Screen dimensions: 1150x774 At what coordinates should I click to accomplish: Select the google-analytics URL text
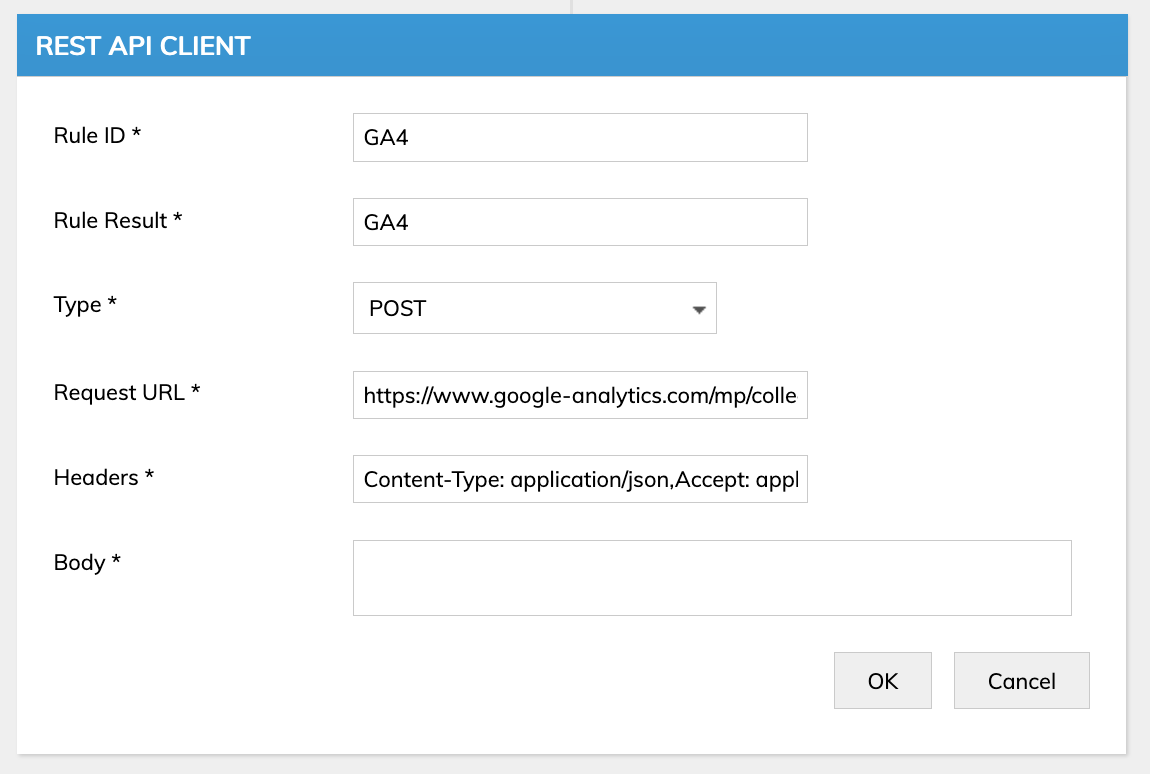[579, 396]
